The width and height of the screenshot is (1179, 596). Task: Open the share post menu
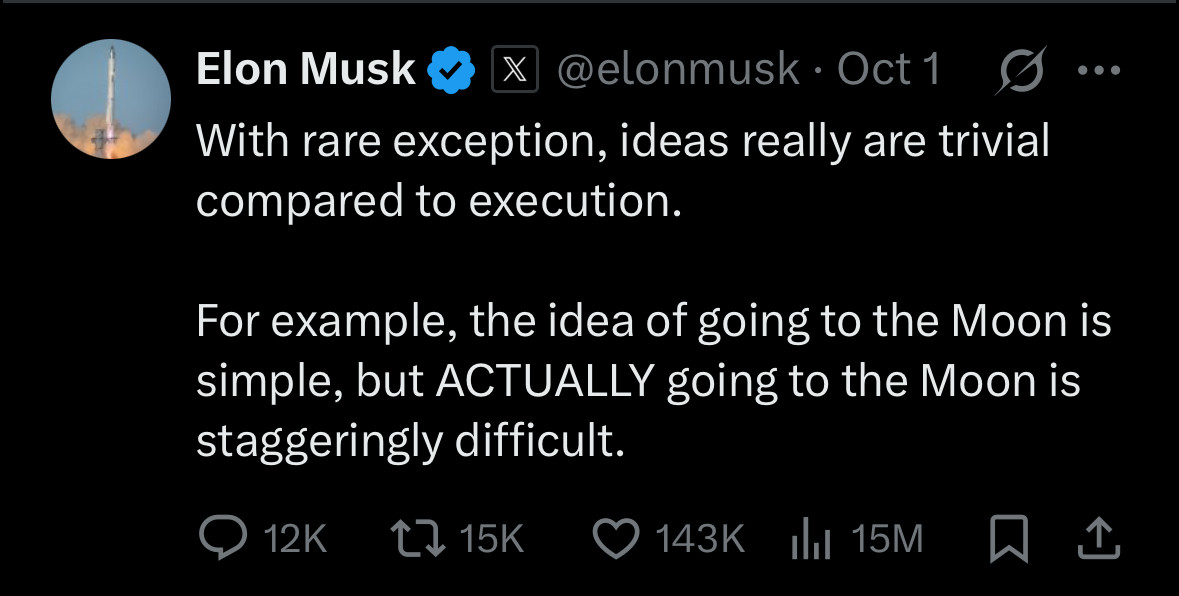click(1097, 540)
